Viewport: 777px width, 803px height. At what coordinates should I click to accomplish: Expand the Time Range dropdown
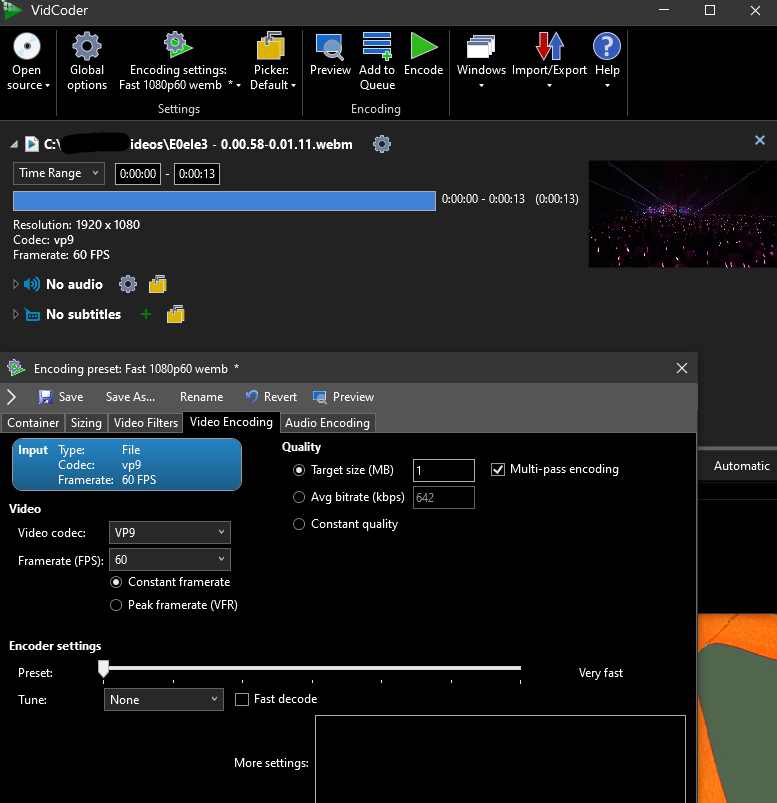[59, 173]
